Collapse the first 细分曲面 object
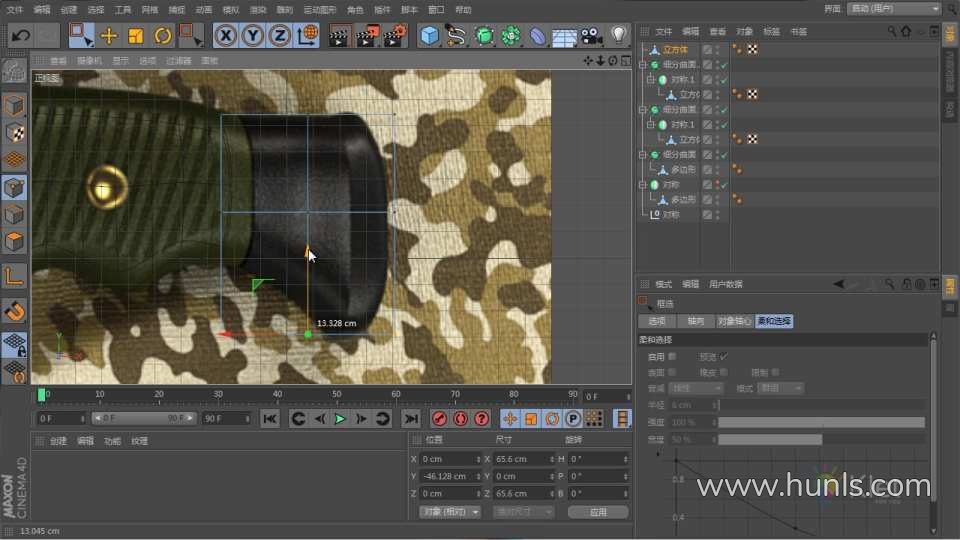The width and height of the screenshot is (960, 540). (x=642, y=64)
